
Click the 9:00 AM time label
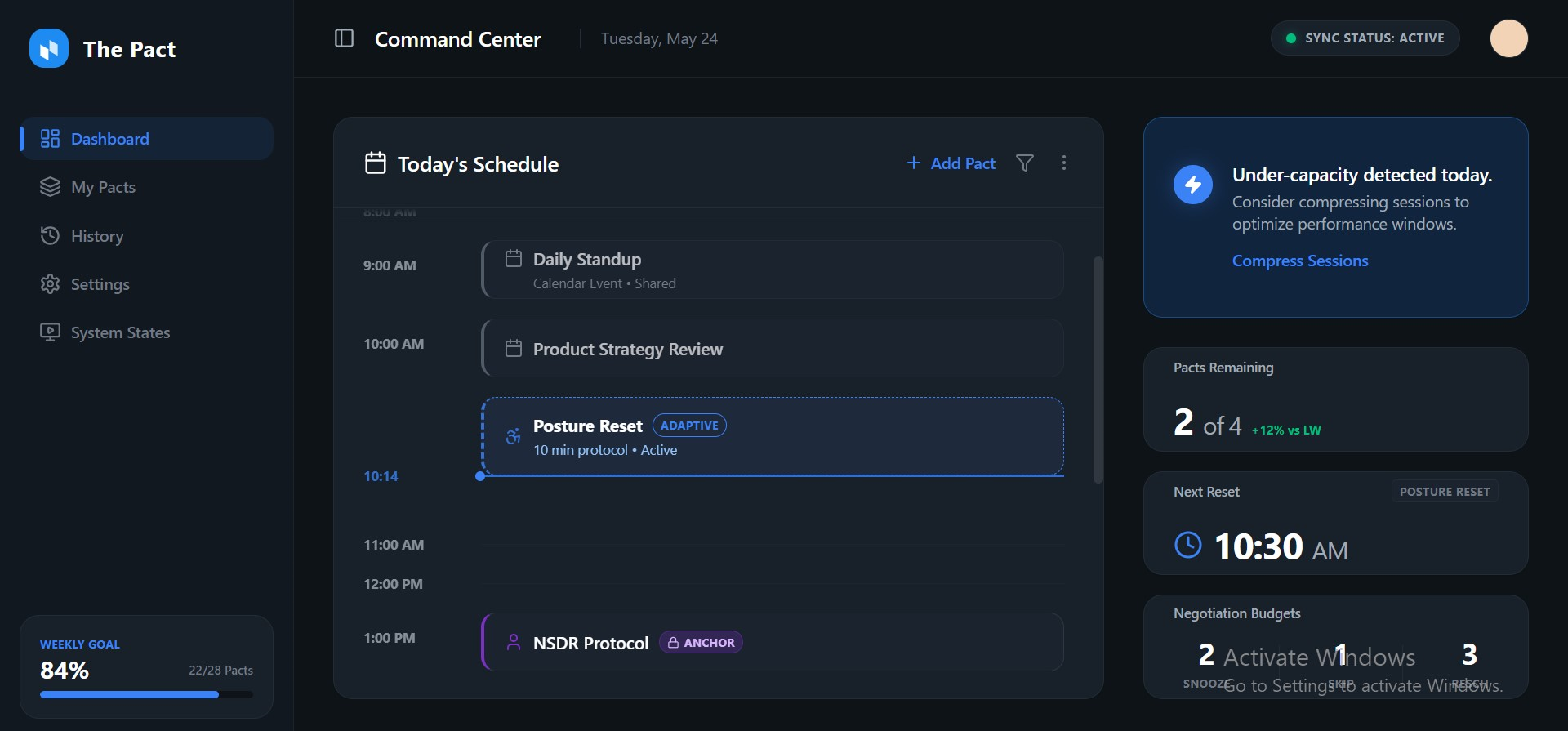(x=390, y=265)
